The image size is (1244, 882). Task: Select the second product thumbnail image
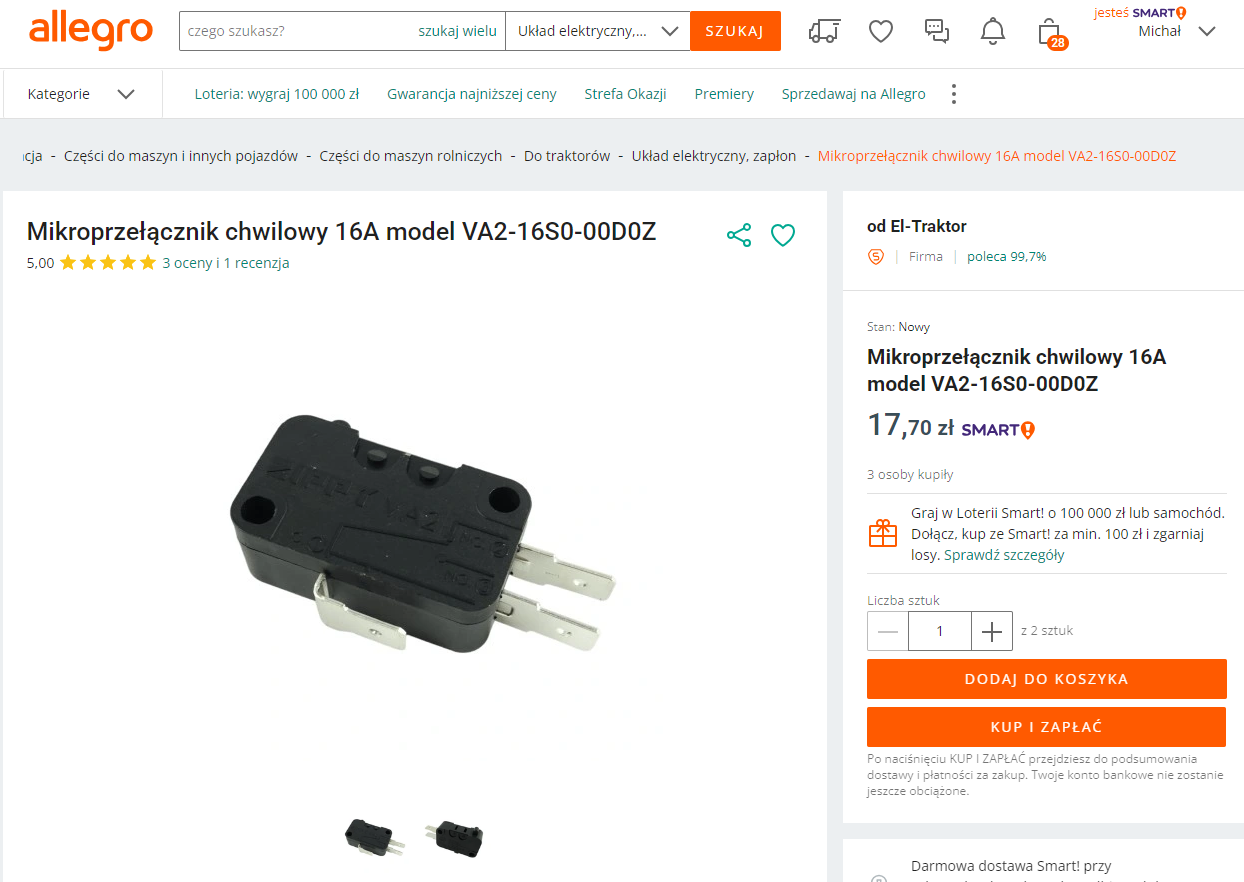[454, 838]
